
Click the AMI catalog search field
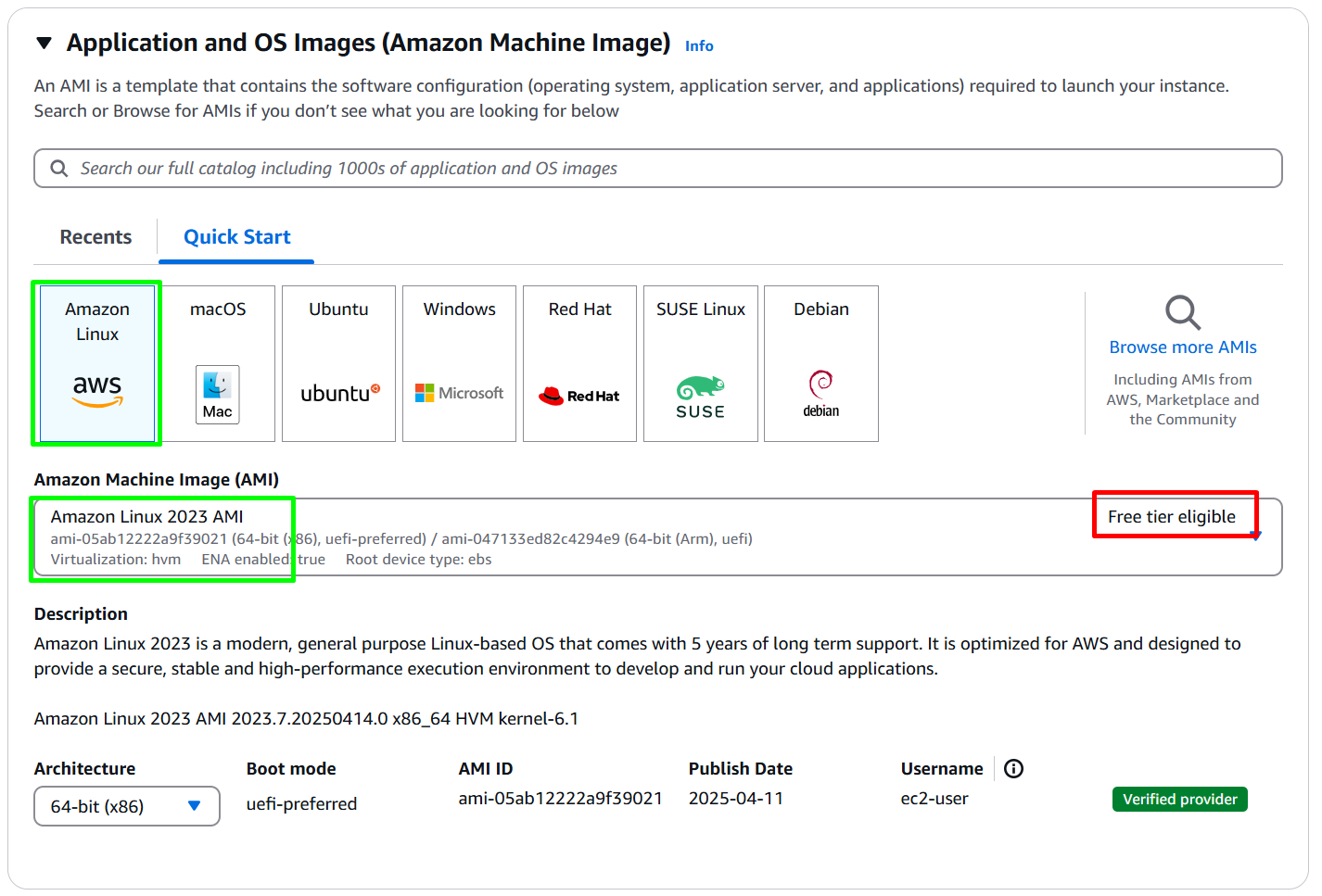(658, 169)
